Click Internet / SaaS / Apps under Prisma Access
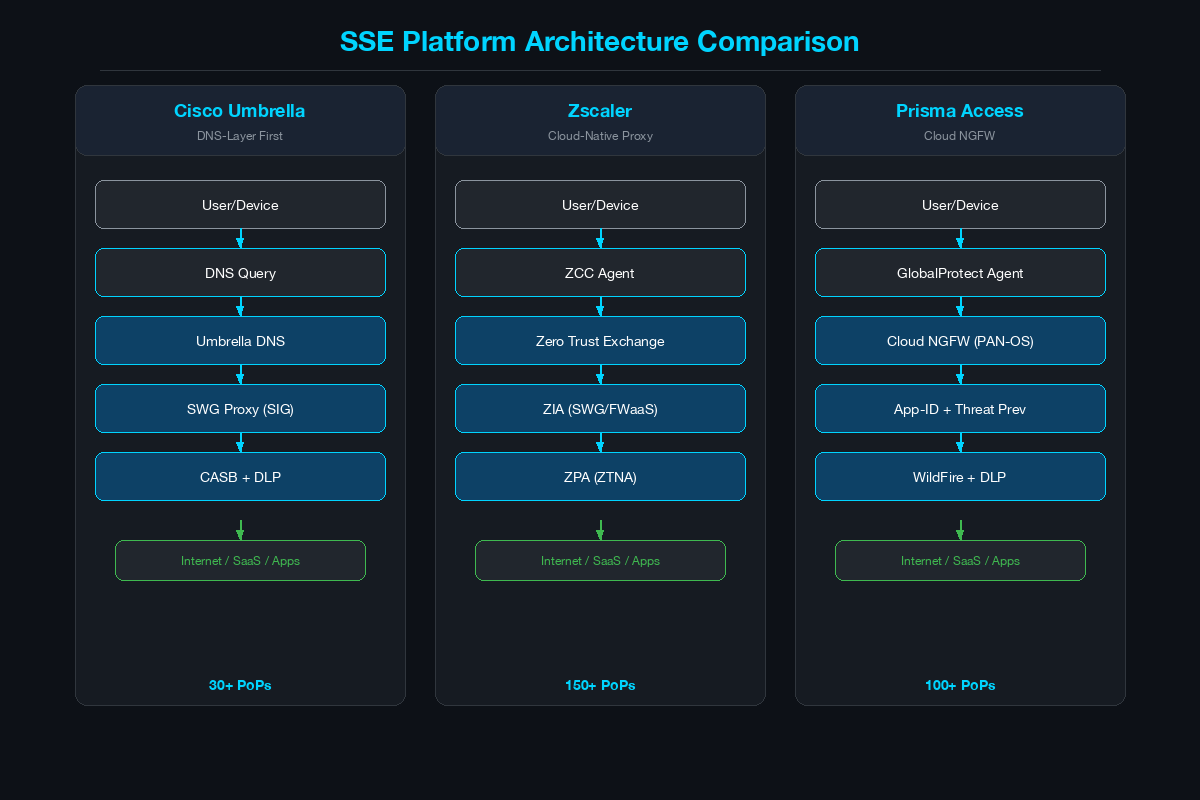The width and height of the screenshot is (1200, 800). coord(960,561)
